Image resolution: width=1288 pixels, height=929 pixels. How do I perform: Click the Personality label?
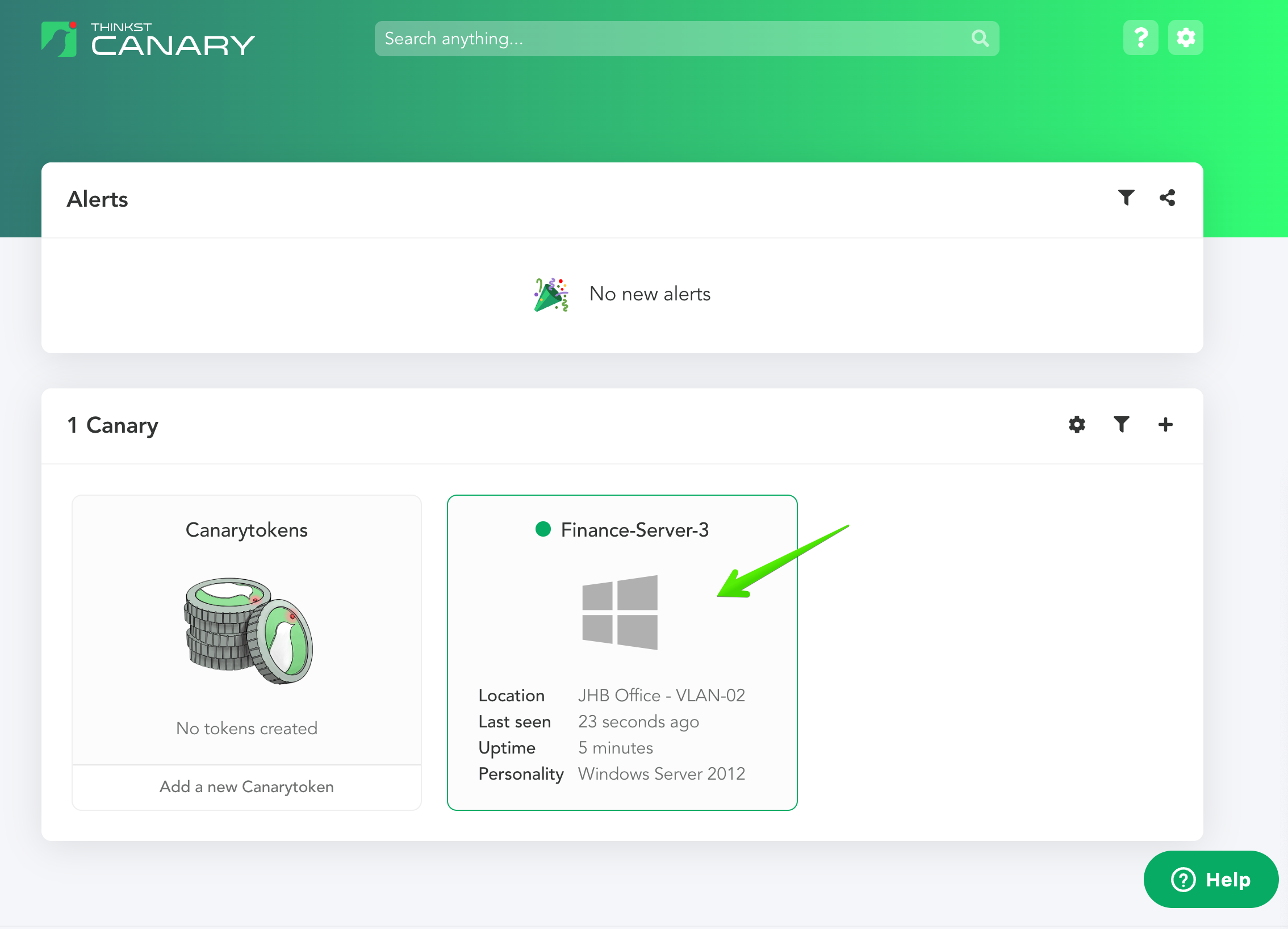(521, 773)
